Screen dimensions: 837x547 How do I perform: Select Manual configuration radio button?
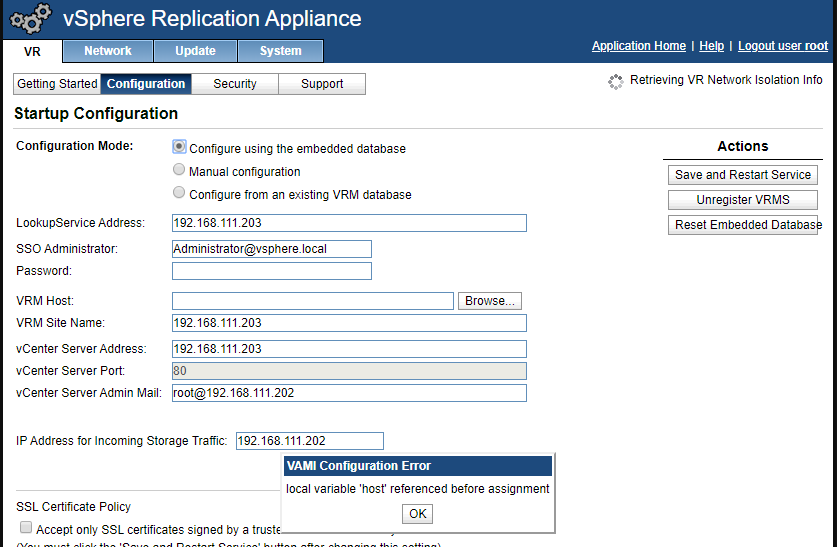(x=179, y=170)
